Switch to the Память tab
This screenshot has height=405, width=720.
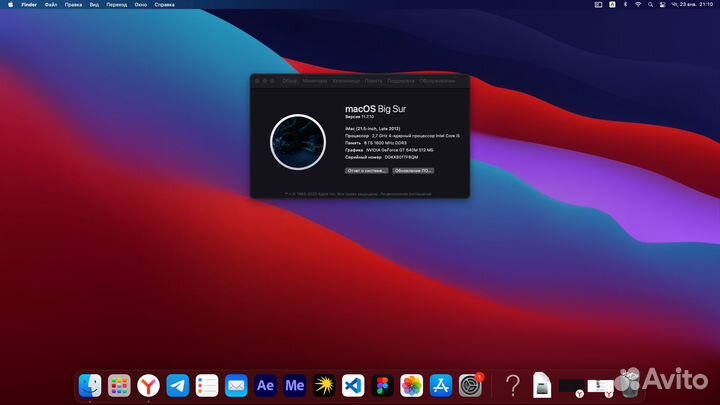373,81
